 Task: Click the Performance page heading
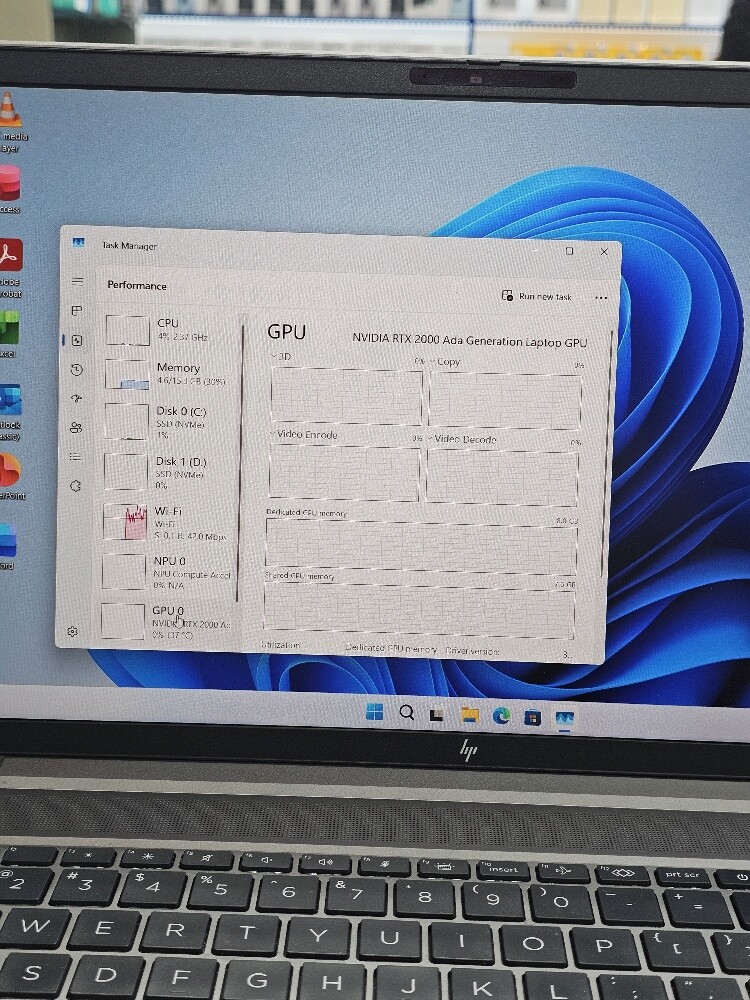tap(136, 285)
